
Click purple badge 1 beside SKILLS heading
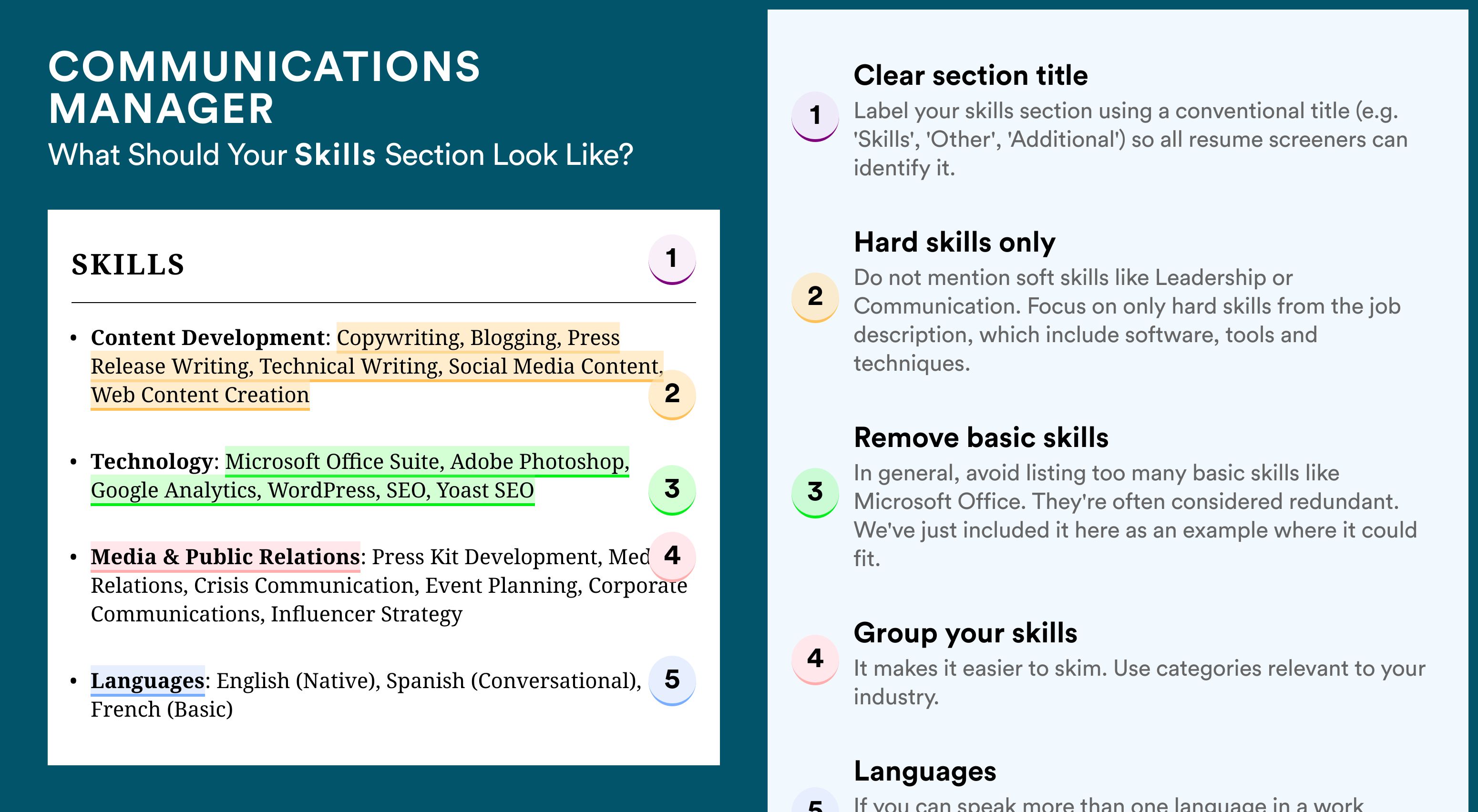672,260
